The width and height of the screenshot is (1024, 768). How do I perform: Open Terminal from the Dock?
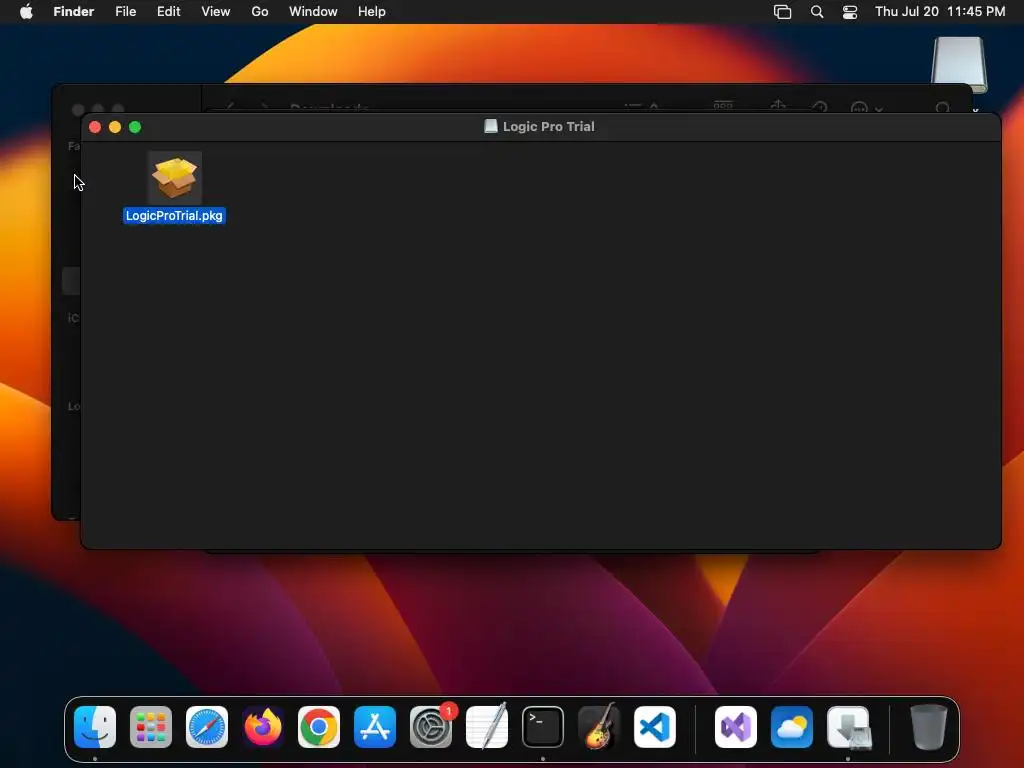pyautogui.click(x=543, y=727)
